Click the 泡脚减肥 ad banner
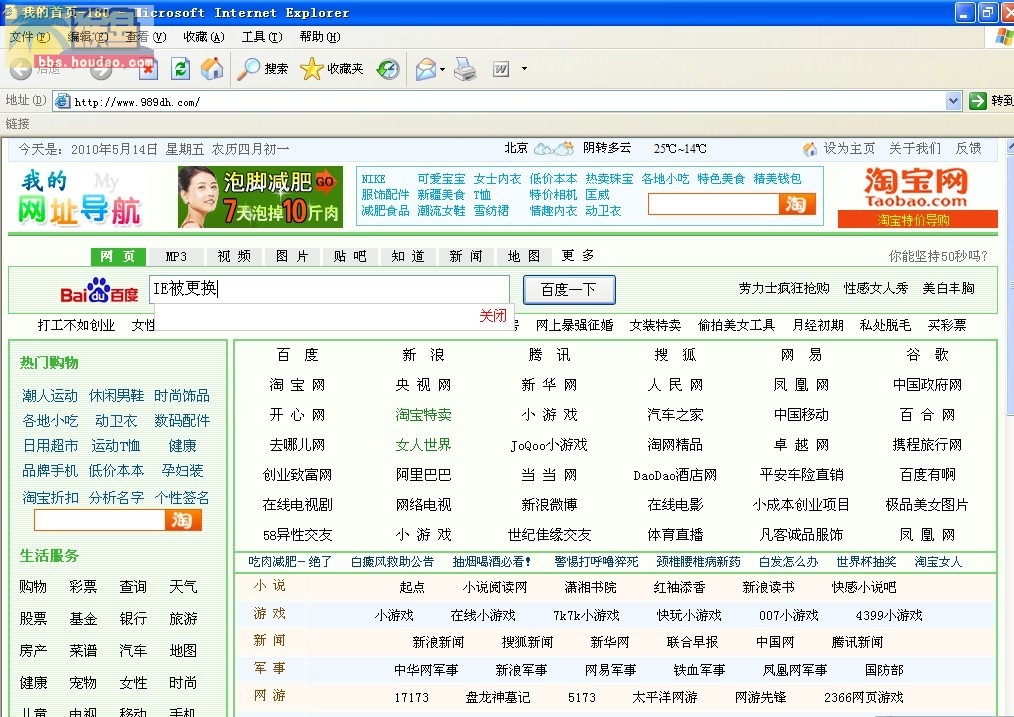Viewport: 1014px width, 717px height. 260,197
